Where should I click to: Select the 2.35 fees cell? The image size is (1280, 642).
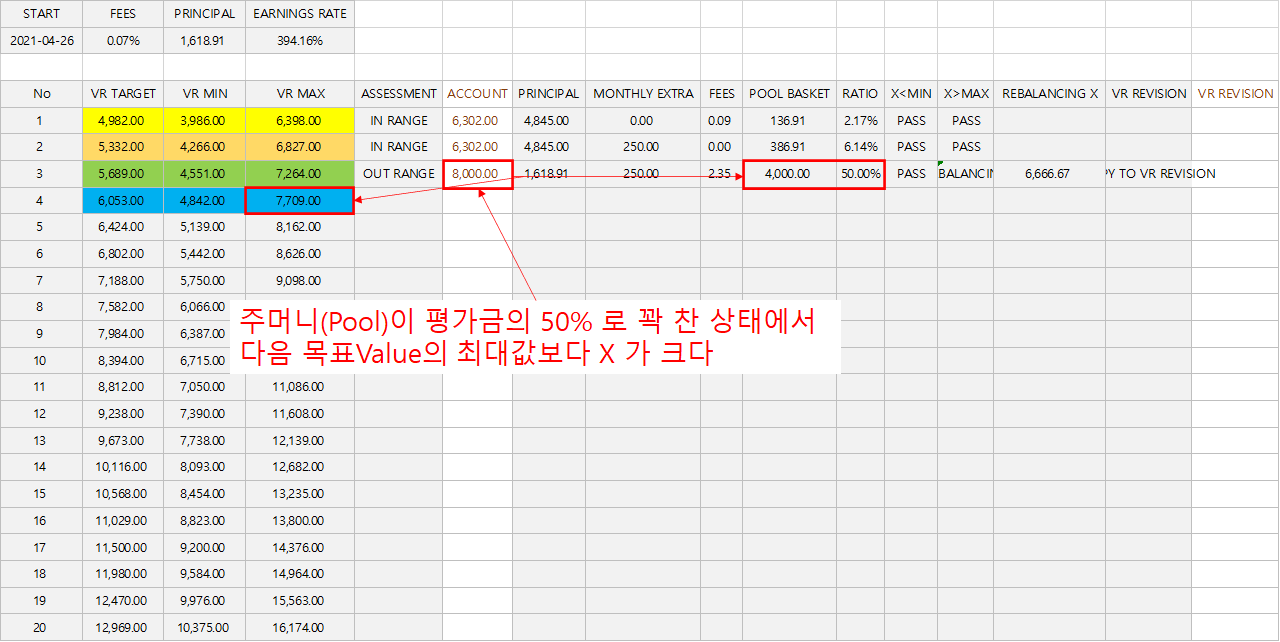pyautogui.click(x=721, y=174)
